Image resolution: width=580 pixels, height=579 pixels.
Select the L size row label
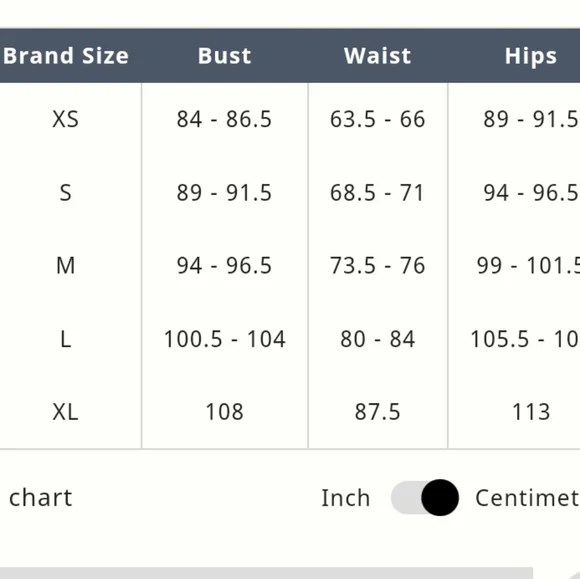pyautogui.click(x=65, y=339)
